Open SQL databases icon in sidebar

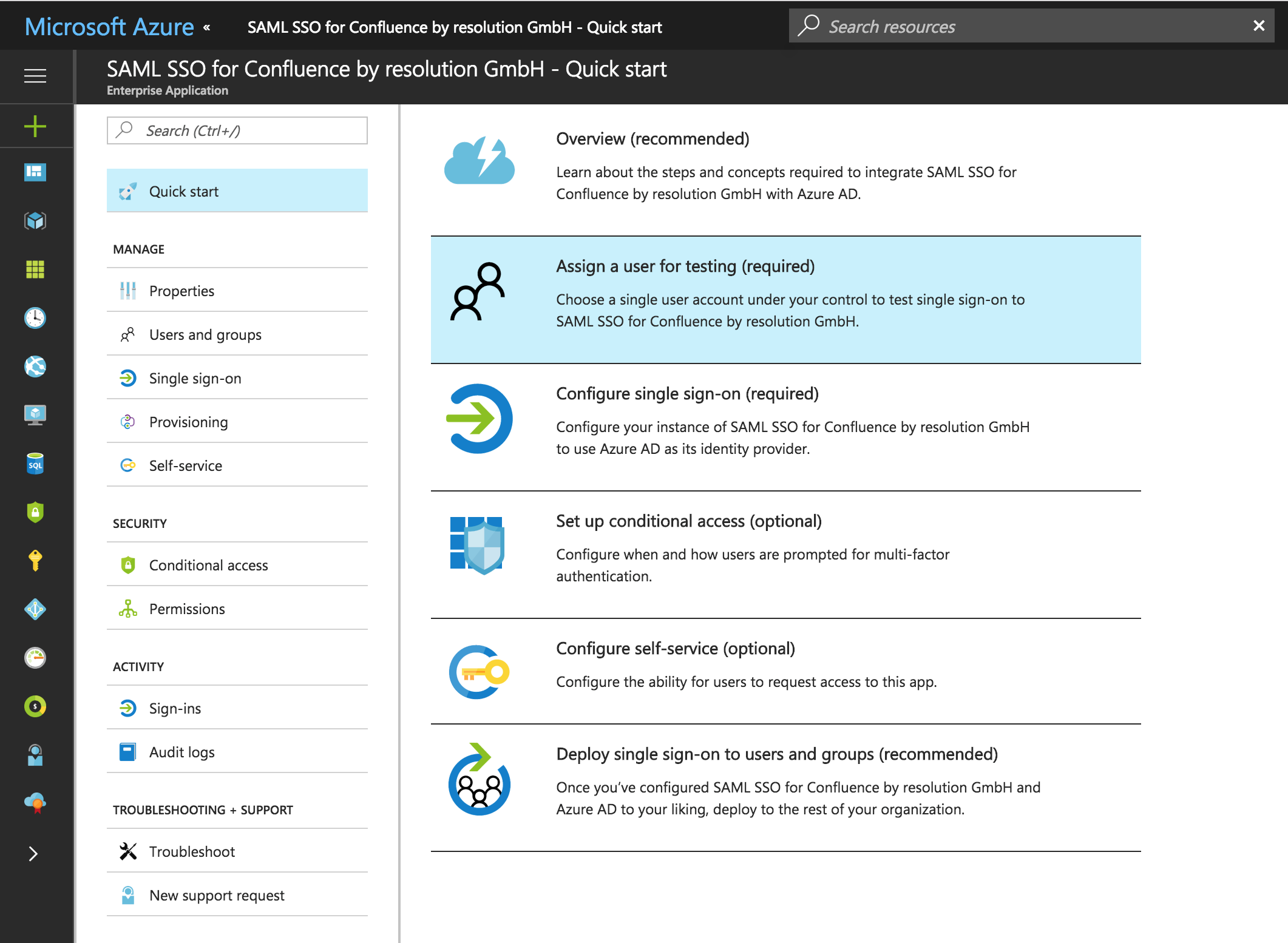point(35,464)
